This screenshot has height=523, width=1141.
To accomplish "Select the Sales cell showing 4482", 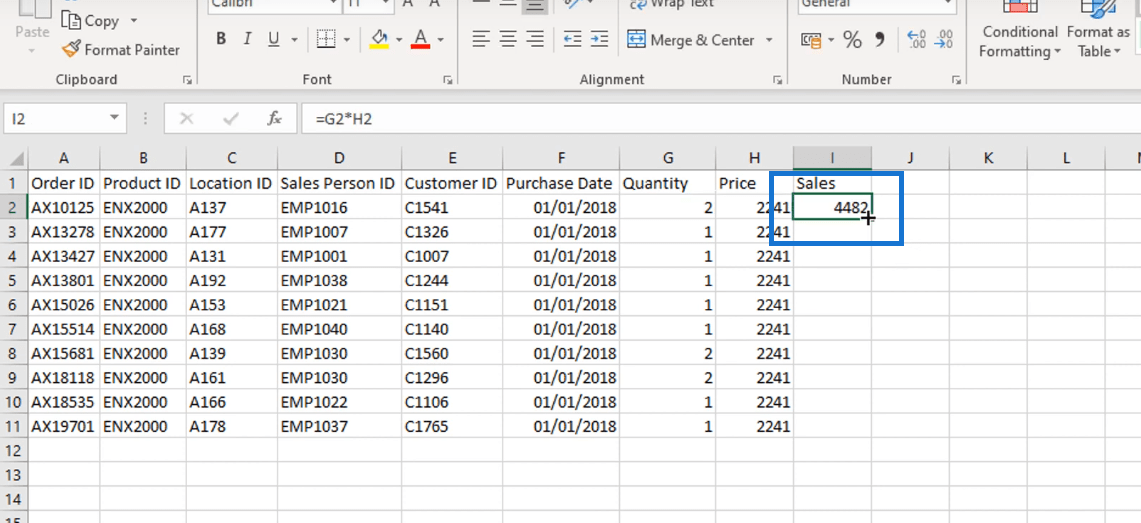I will point(832,208).
